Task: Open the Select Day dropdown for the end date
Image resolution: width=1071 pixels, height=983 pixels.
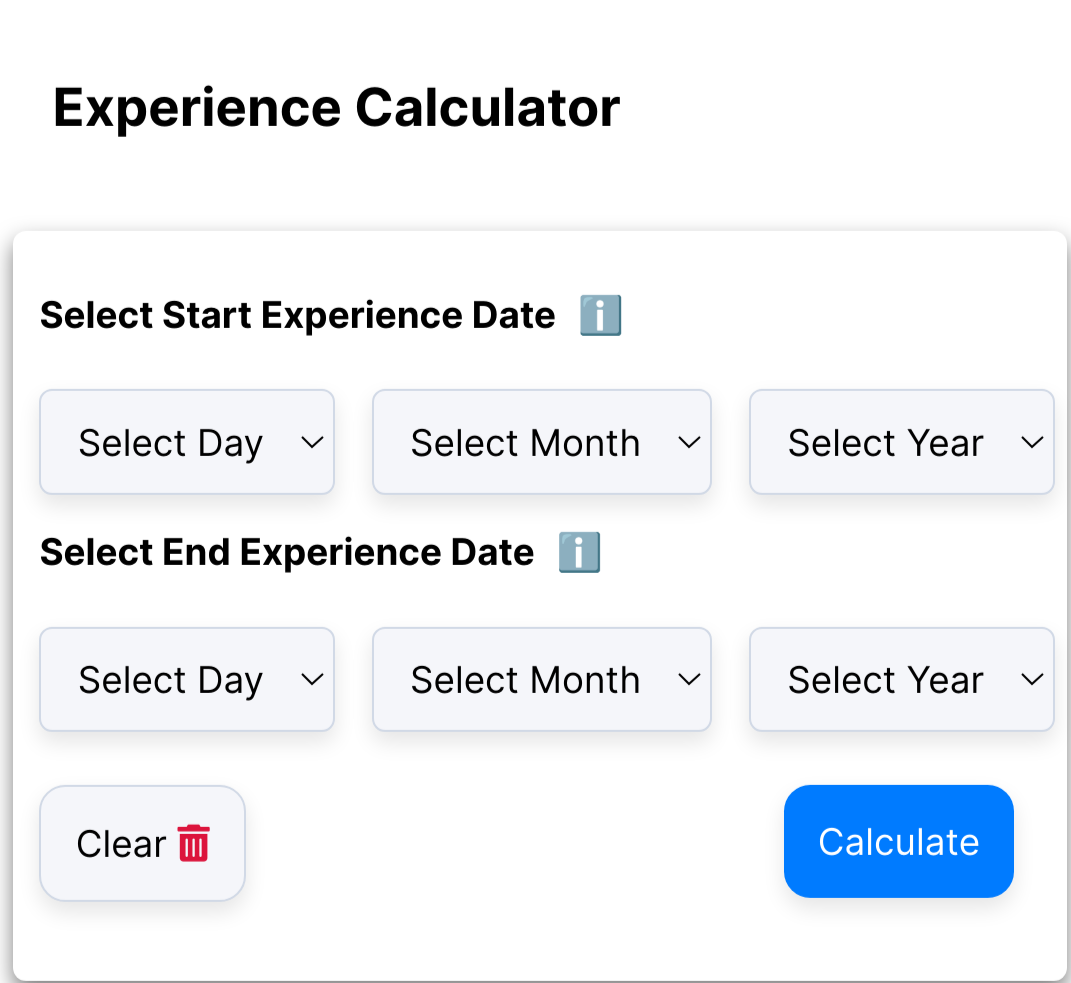Action: click(186, 679)
